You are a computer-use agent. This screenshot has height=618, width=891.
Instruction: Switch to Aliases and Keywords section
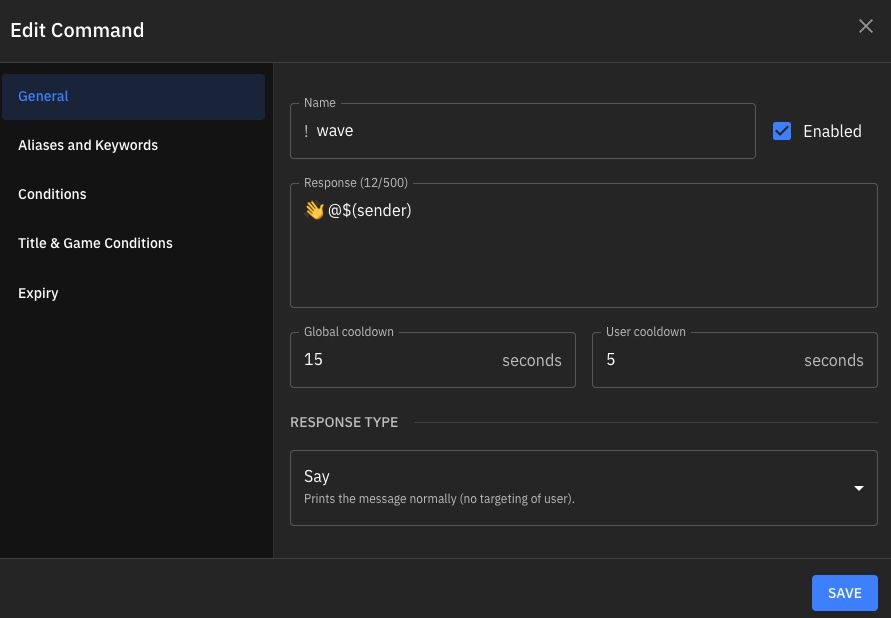point(88,146)
